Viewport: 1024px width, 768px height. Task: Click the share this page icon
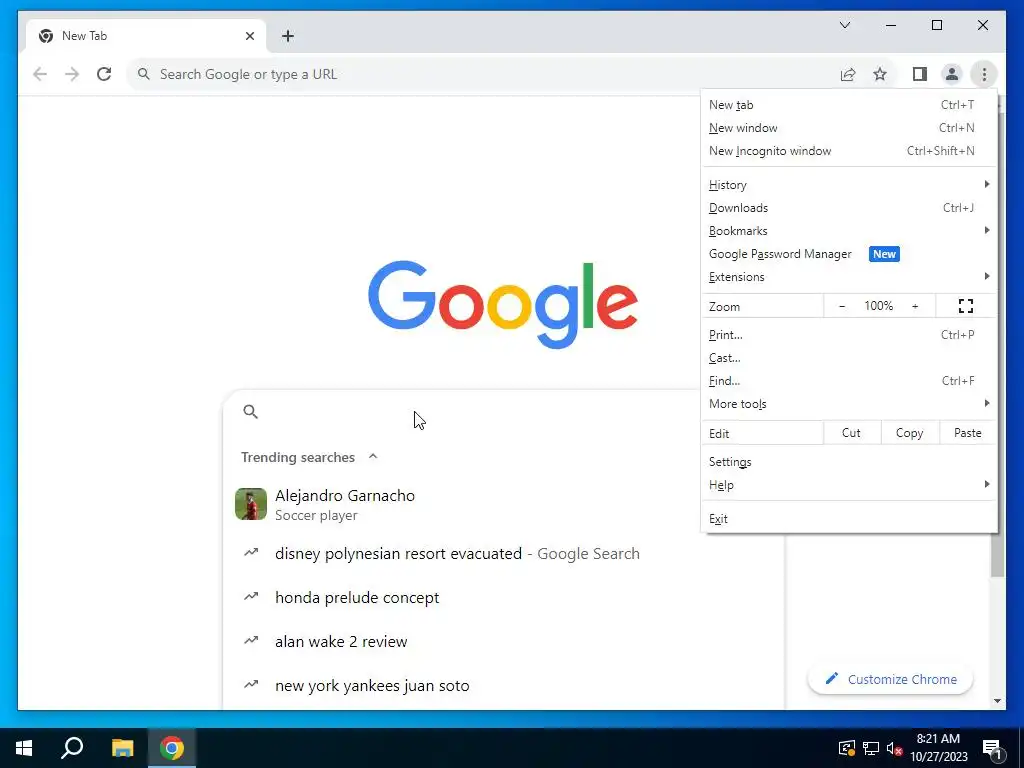pos(848,74)
